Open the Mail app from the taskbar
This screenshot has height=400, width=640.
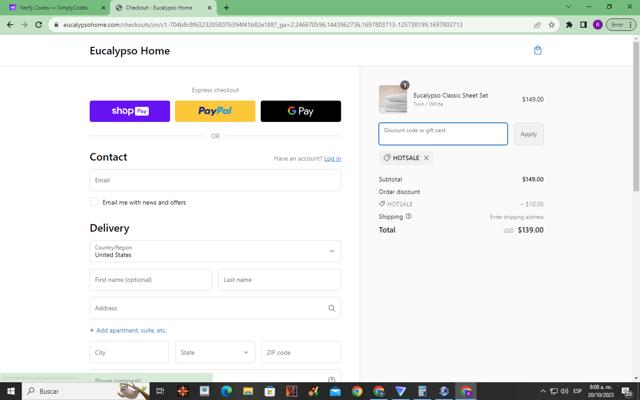(335, 391)
